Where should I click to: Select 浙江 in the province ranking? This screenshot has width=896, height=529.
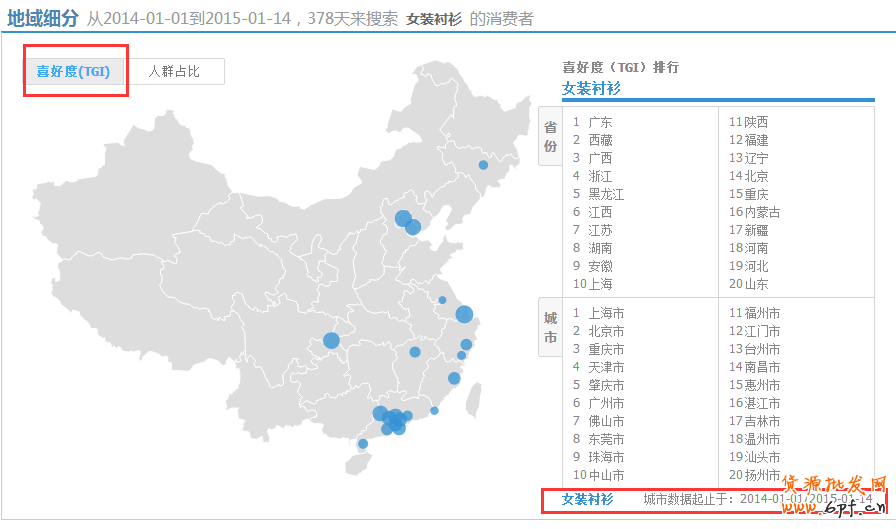(600, 176)
